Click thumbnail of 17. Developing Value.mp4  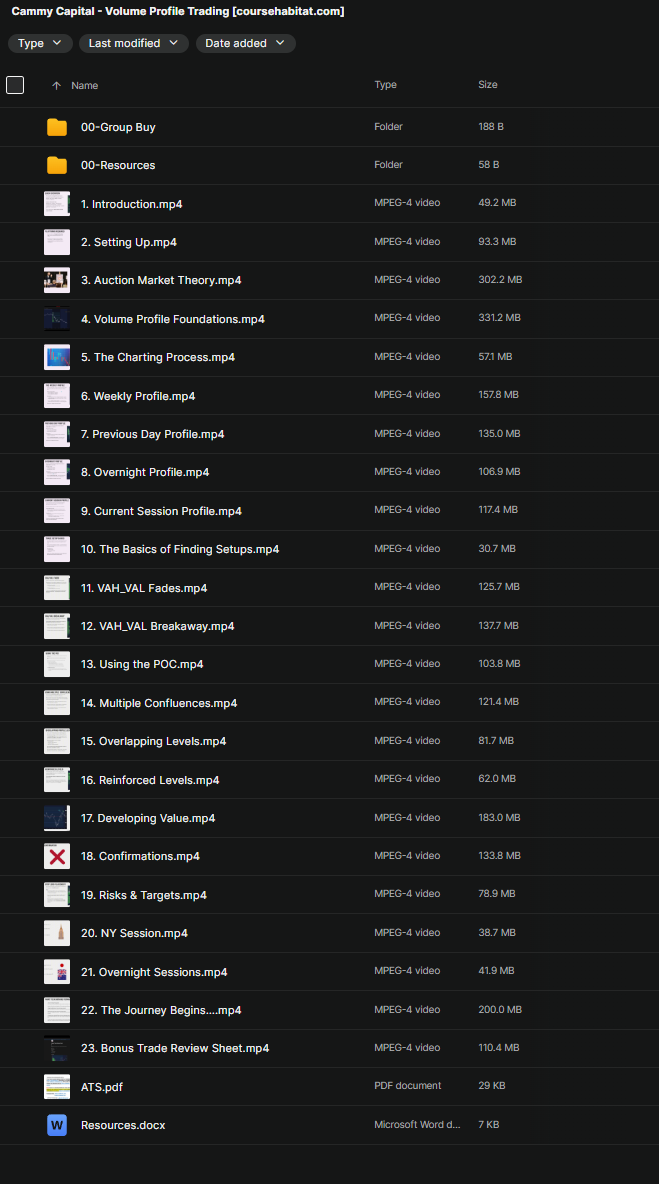[57, 818]
